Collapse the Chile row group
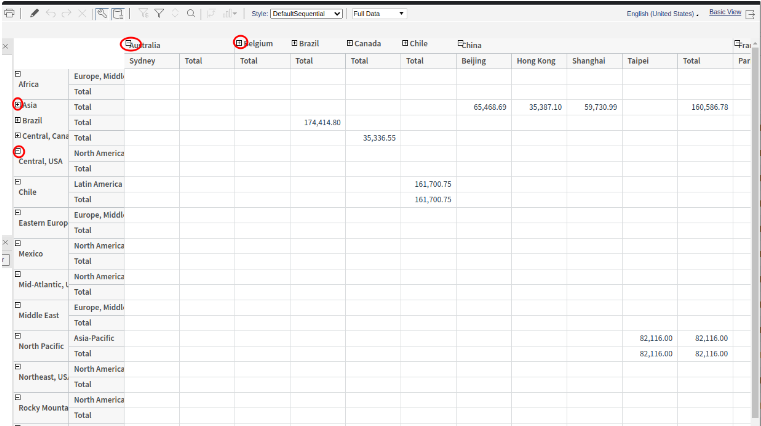 coord(18,181)
